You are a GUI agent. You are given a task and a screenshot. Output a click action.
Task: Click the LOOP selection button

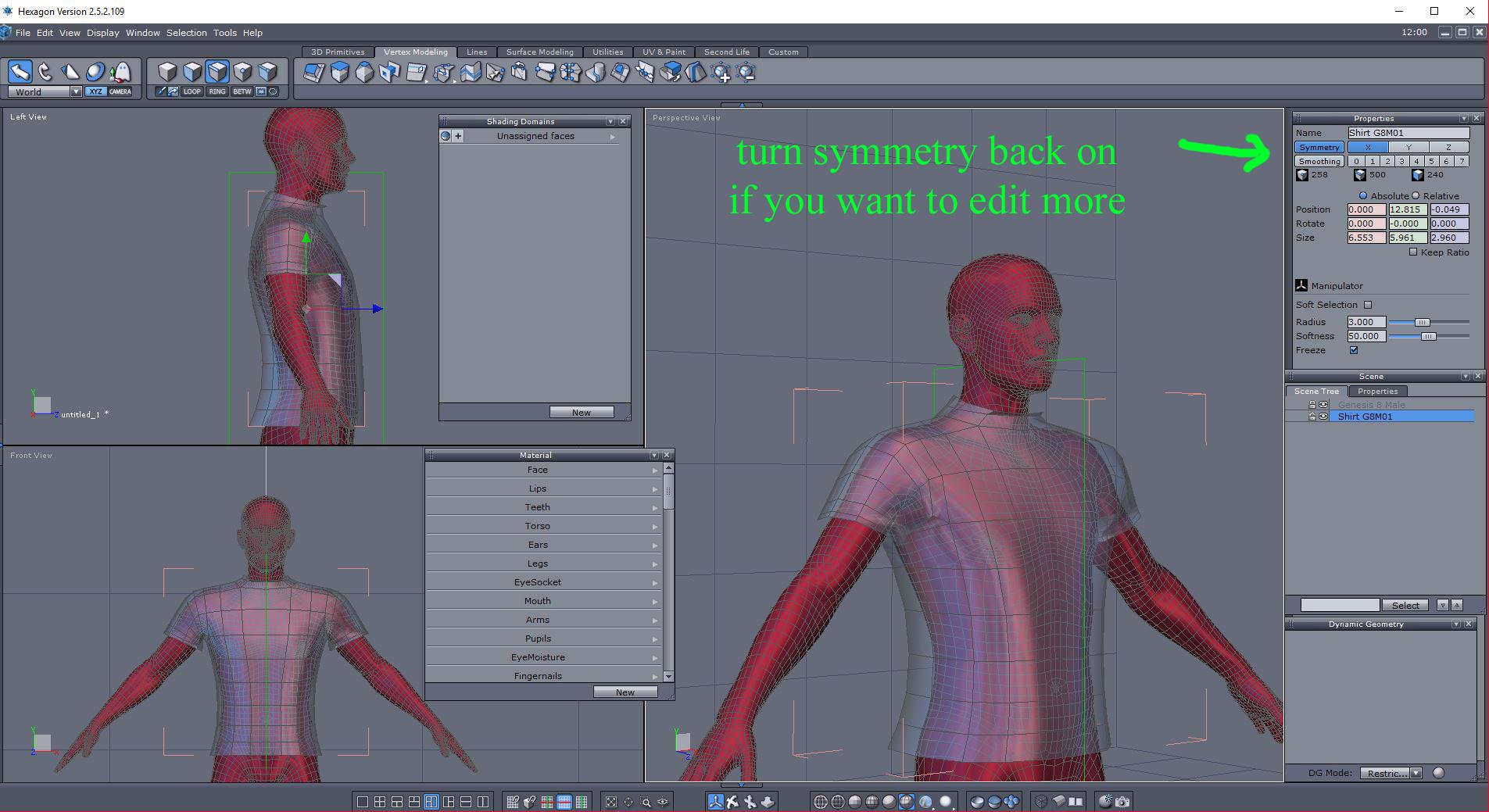[x=191, y=91]
